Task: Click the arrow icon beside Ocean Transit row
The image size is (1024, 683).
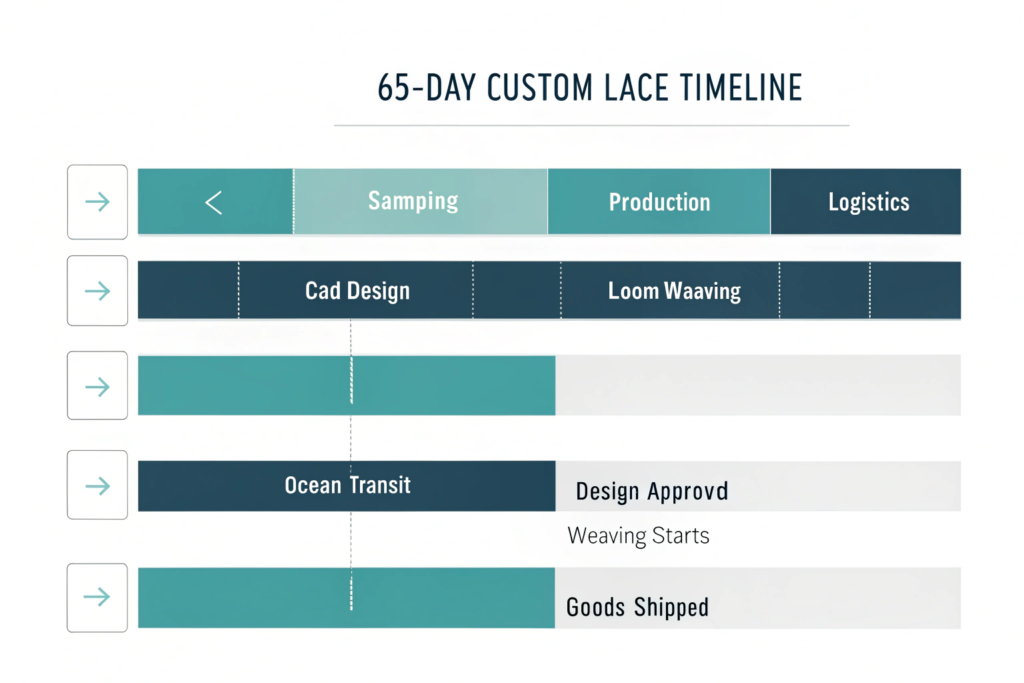Action: coord(97,486)
